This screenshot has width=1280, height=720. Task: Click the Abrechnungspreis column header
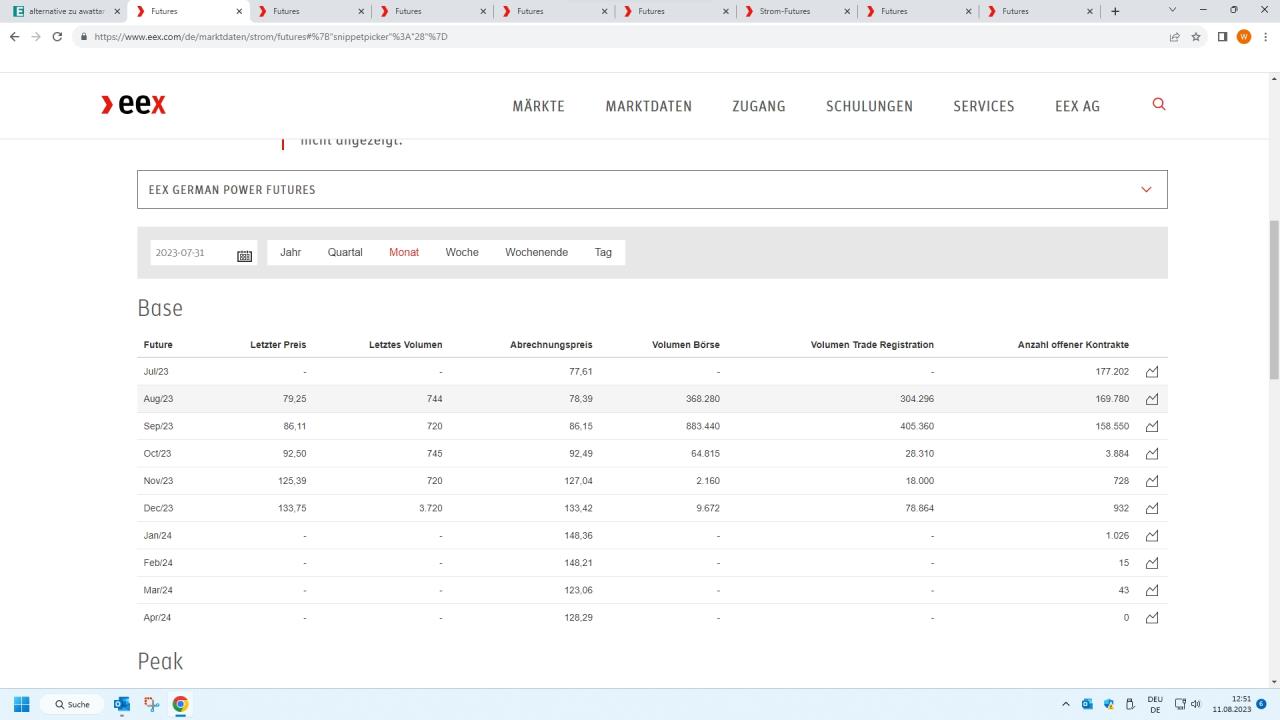pyautogui.click(x=551, y=345)
